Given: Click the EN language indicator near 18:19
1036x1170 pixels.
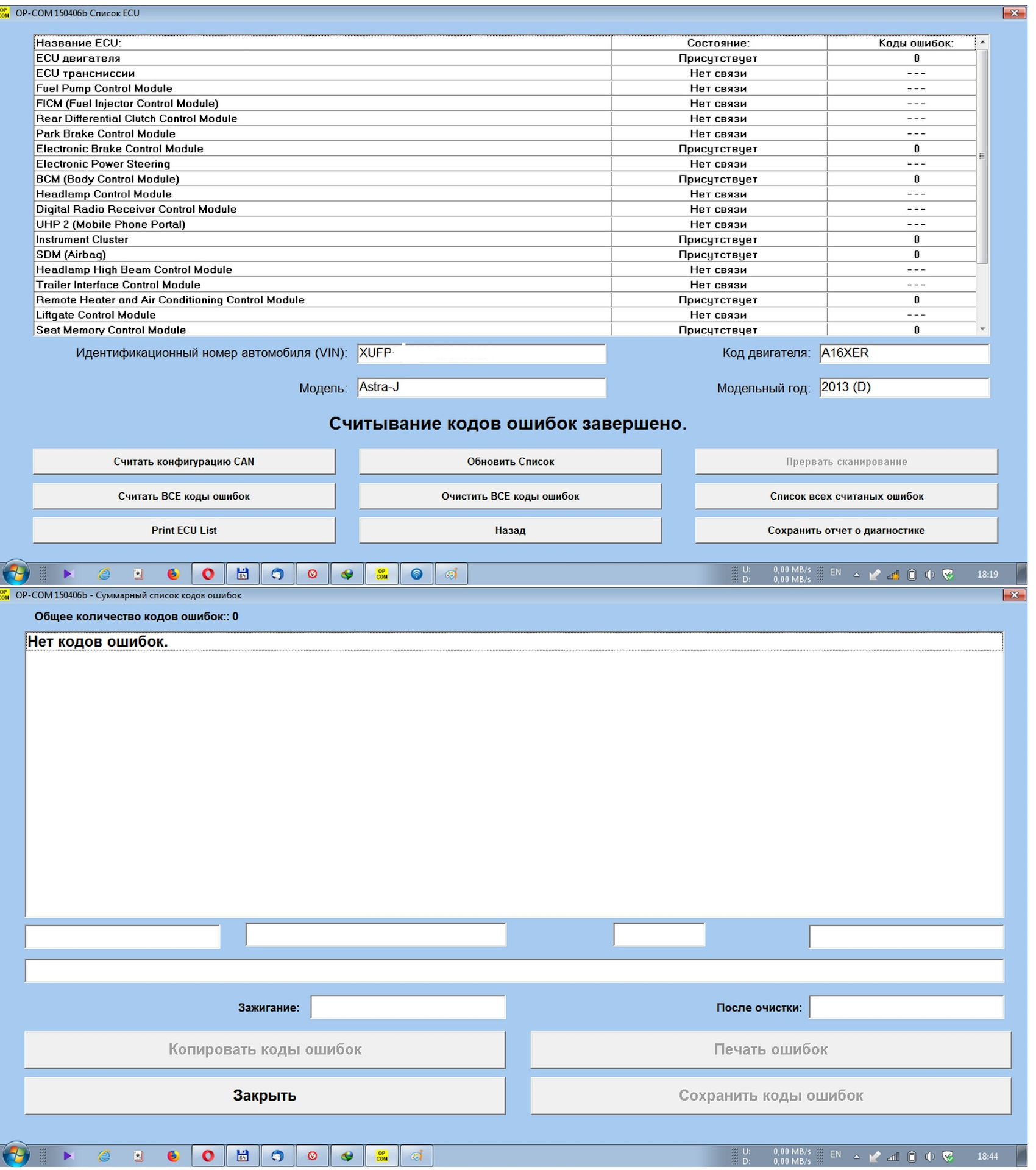Looking at the screenshot, I should pyautogui.click(x=836, y=573).
